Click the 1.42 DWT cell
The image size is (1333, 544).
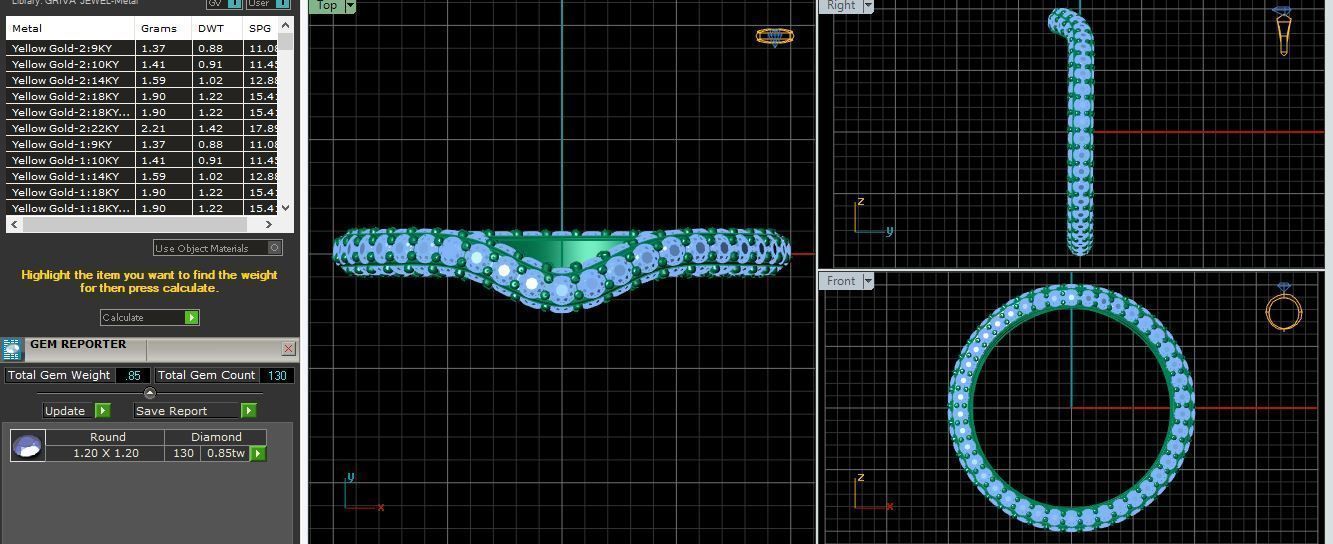click(217, 128)
